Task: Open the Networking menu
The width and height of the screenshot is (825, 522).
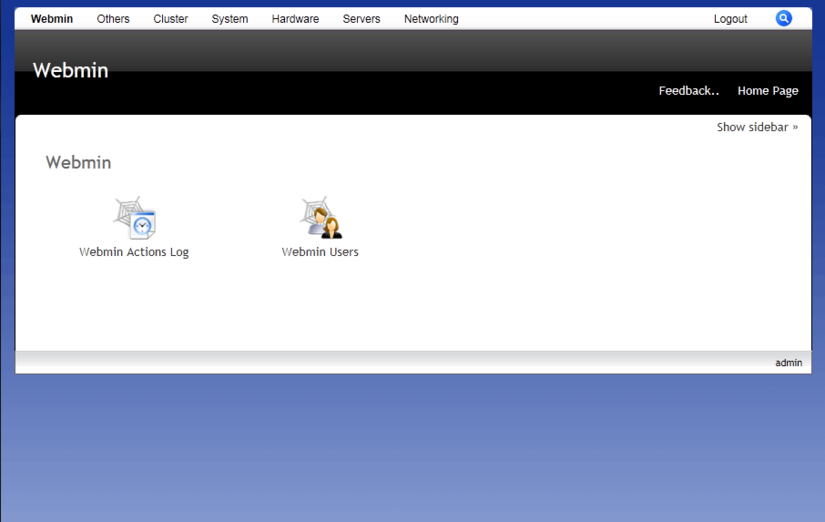Action: coord(431,19)
